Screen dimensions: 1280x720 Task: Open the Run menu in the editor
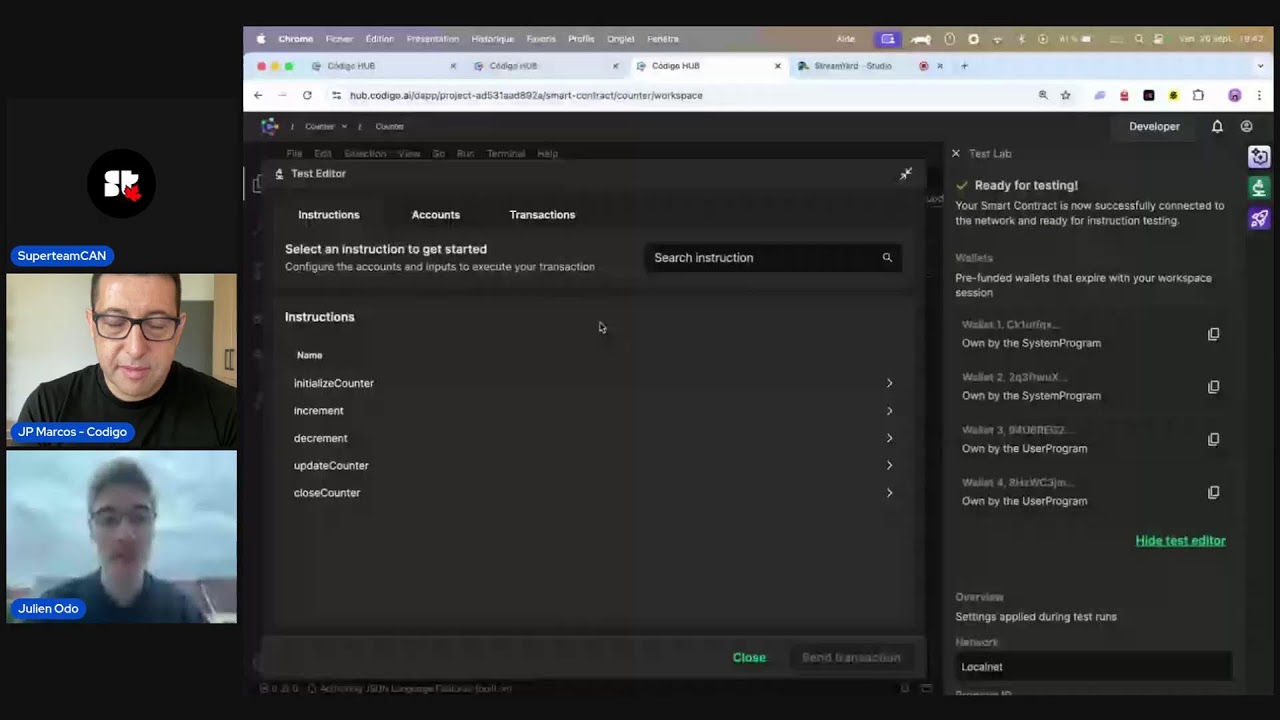(465, 154)
